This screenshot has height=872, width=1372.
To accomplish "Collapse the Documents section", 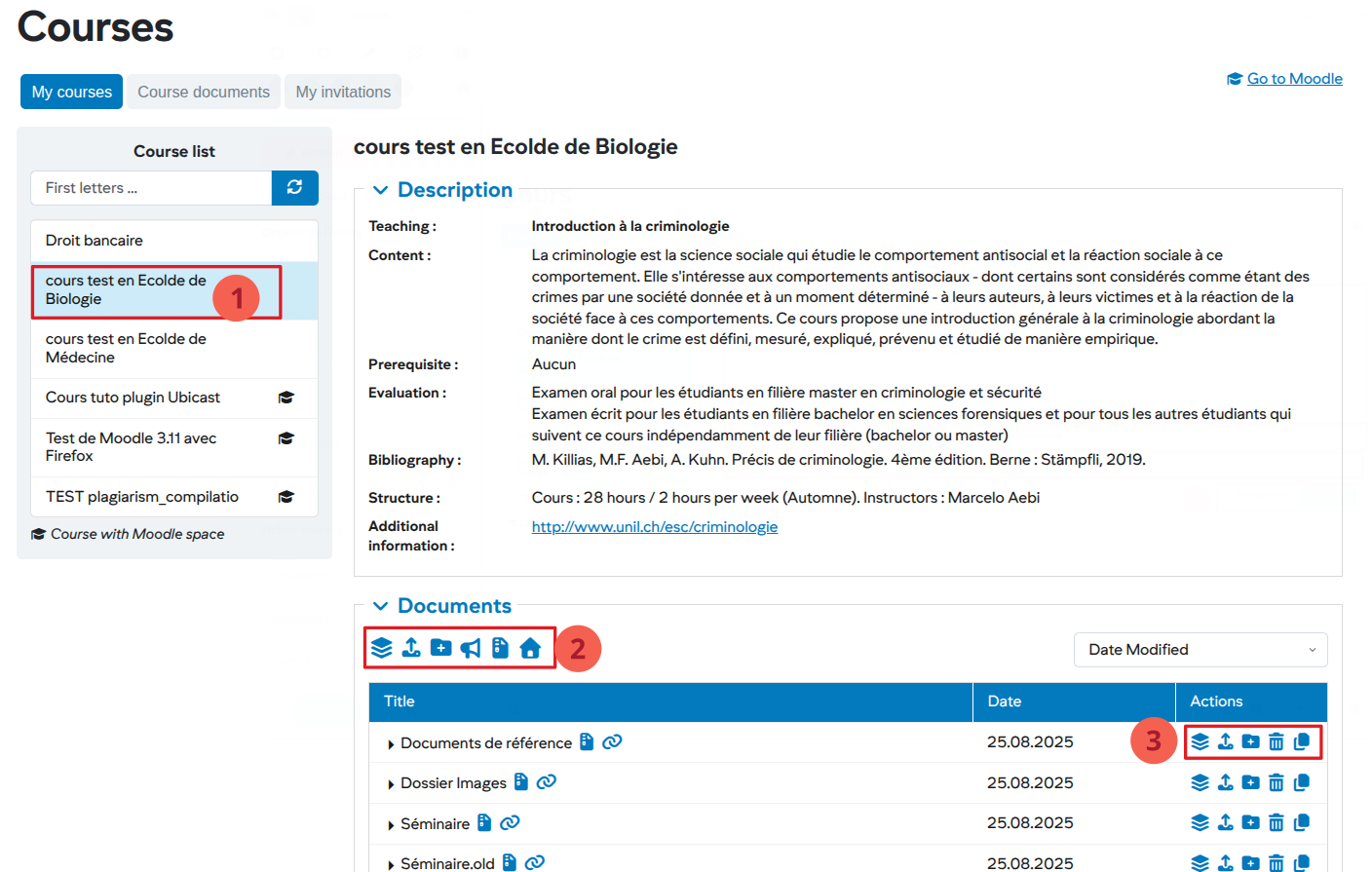I will [x=381, y=606].
